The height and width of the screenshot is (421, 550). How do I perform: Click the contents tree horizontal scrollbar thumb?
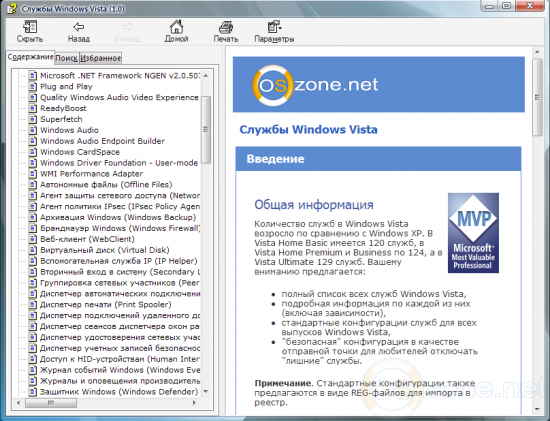point(51,403)
